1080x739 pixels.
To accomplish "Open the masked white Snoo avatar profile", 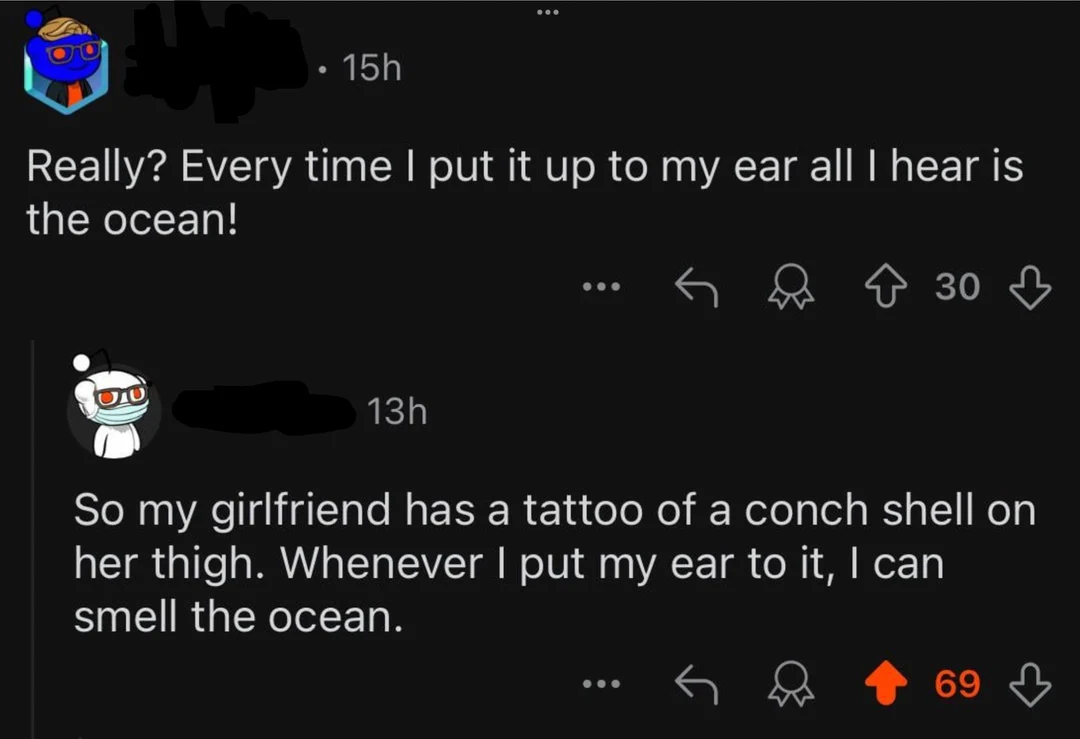I will [x=114, y=406].
